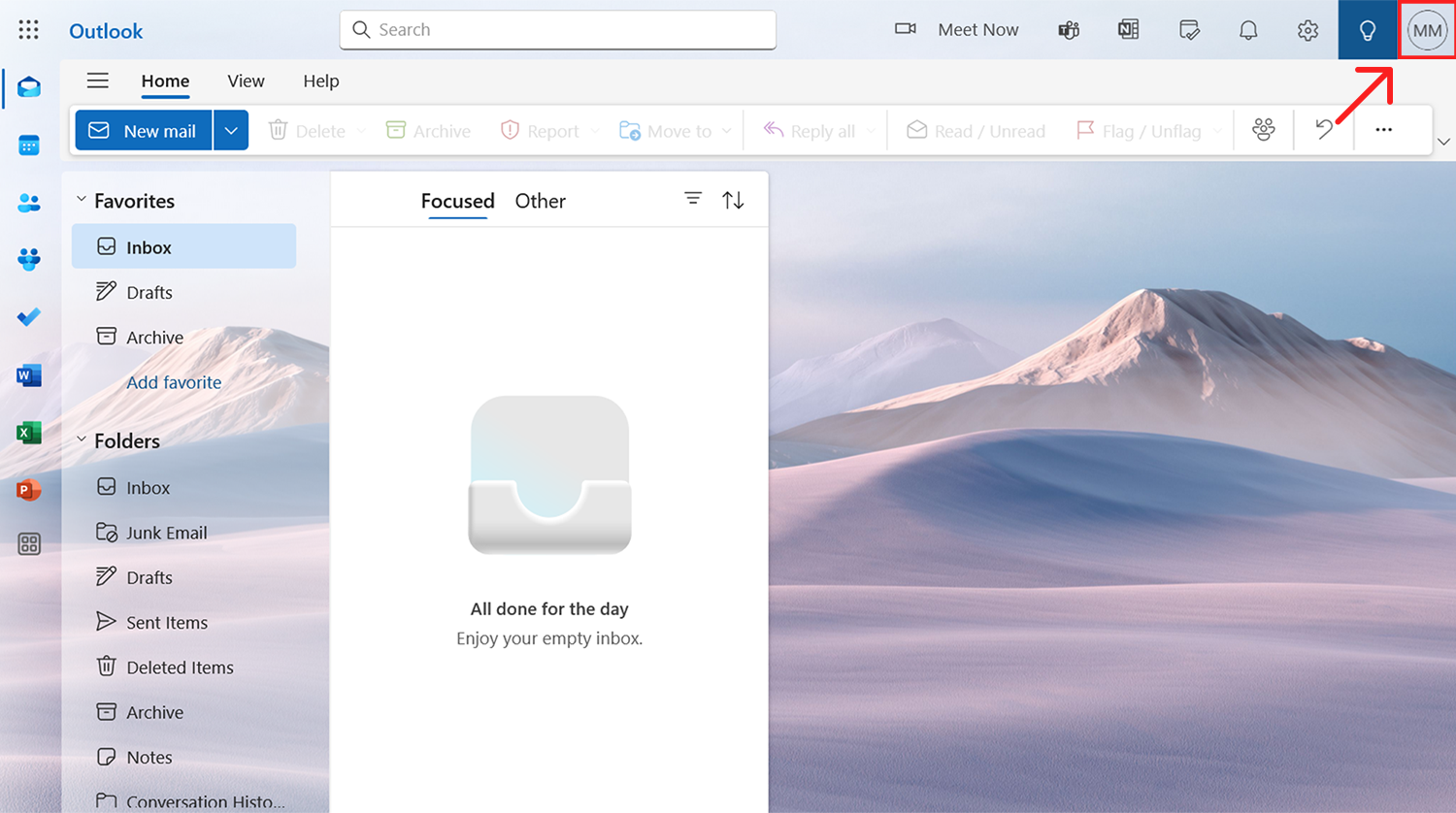This screenshot has height=813, width=1456.
Task: Open More apps icon in rail
Action: tap(29, 544)
